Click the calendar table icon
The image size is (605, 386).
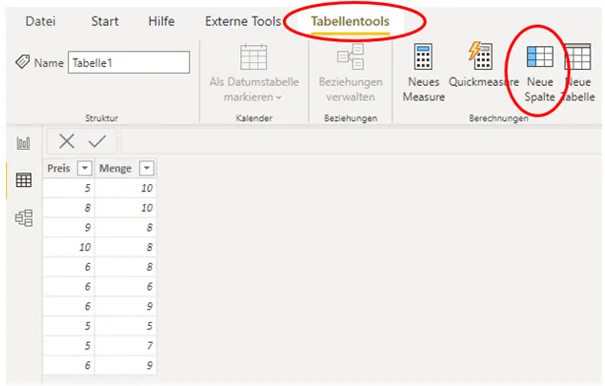[x=253, y=57]
